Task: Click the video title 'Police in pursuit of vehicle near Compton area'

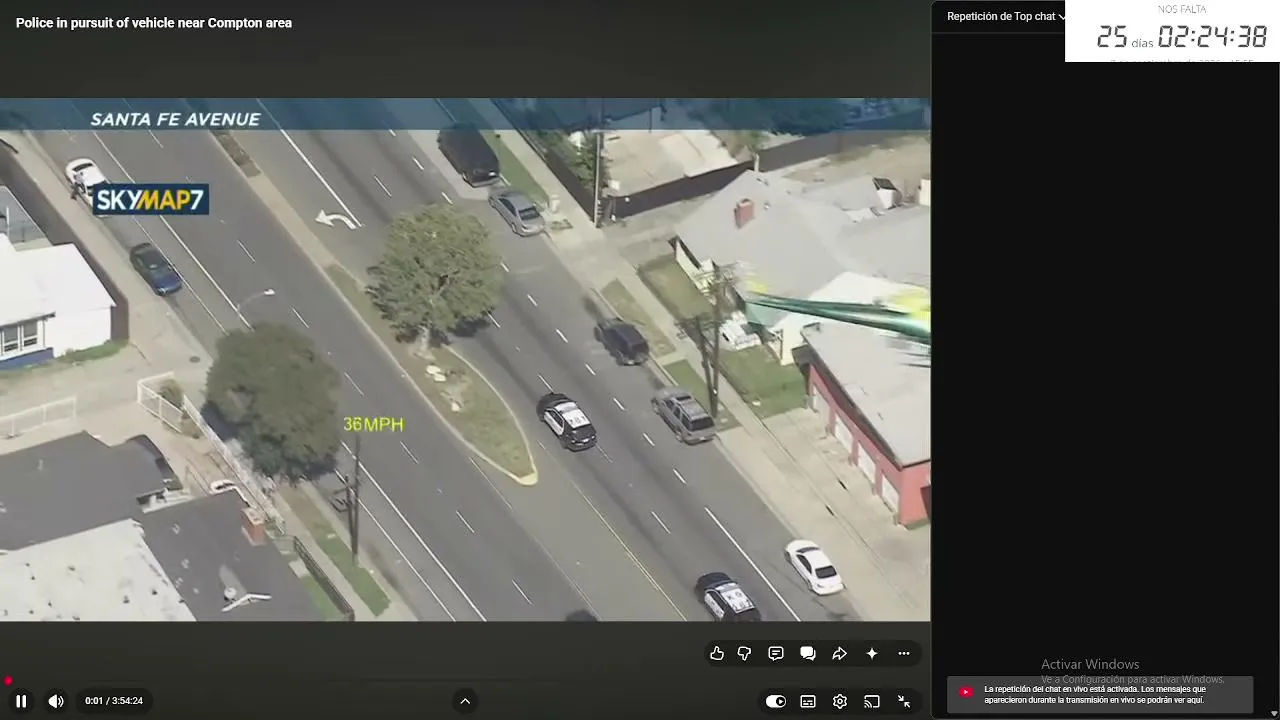Action: 154,23
